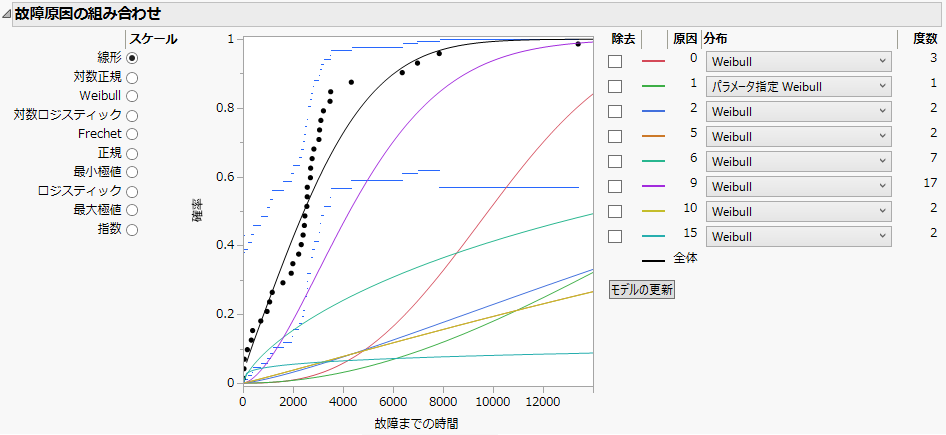Open distribution dropdown for cause 9
Screen dimensions: 946x435
799,186
